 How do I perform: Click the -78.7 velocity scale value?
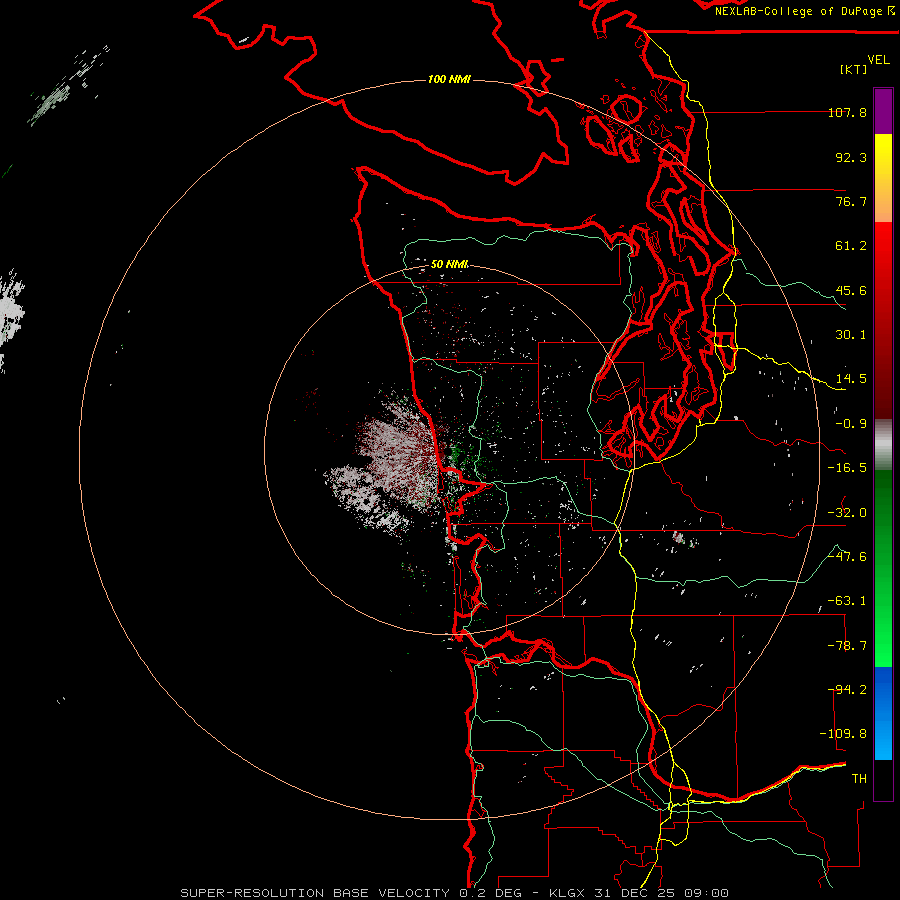tap(847, 646)
